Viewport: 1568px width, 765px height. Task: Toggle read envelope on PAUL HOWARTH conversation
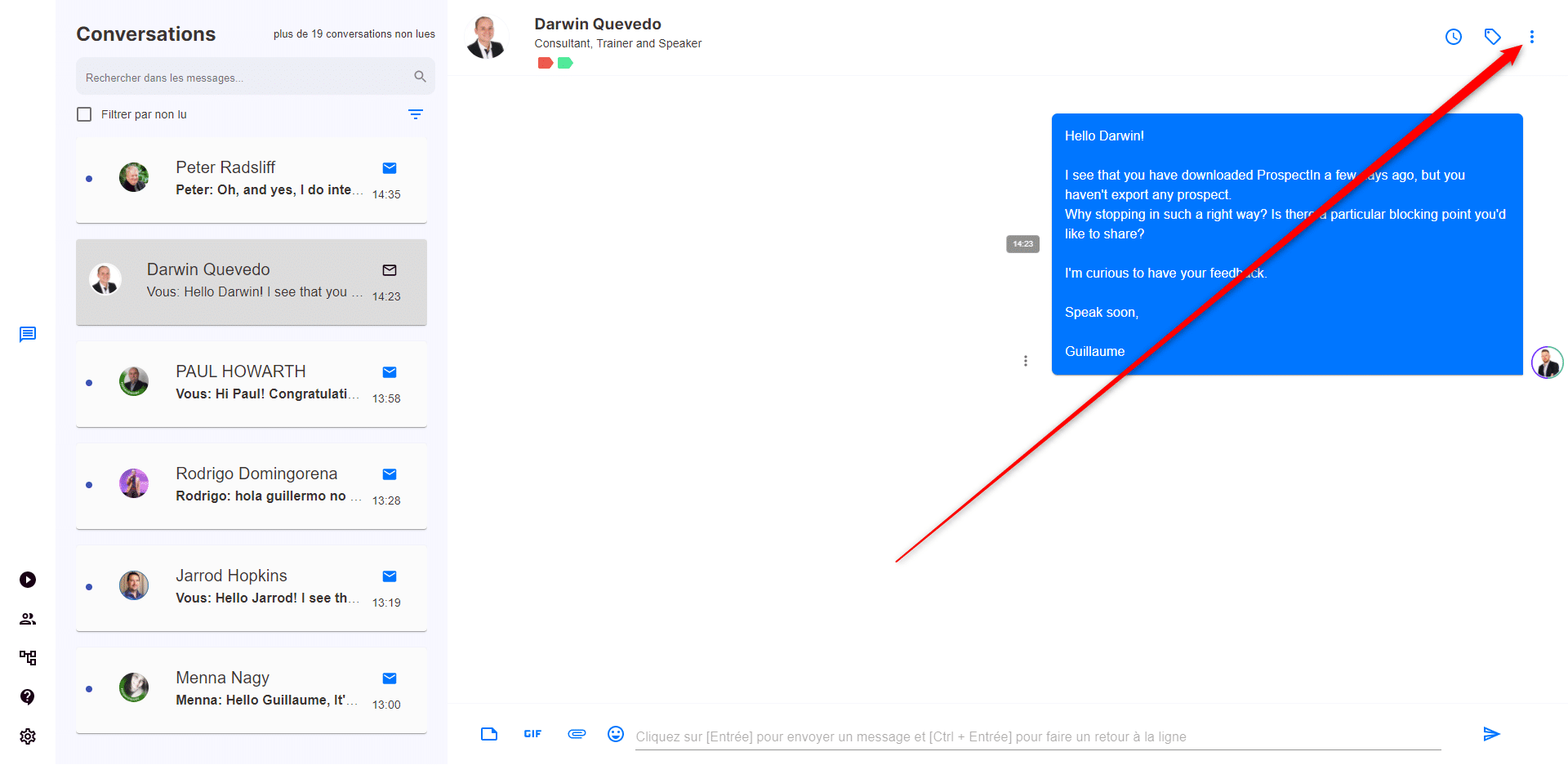(390, 372)
